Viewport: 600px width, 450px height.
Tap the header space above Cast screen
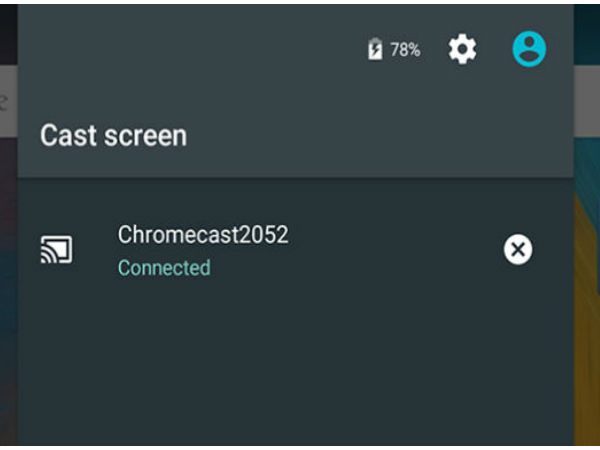[115, 96]
